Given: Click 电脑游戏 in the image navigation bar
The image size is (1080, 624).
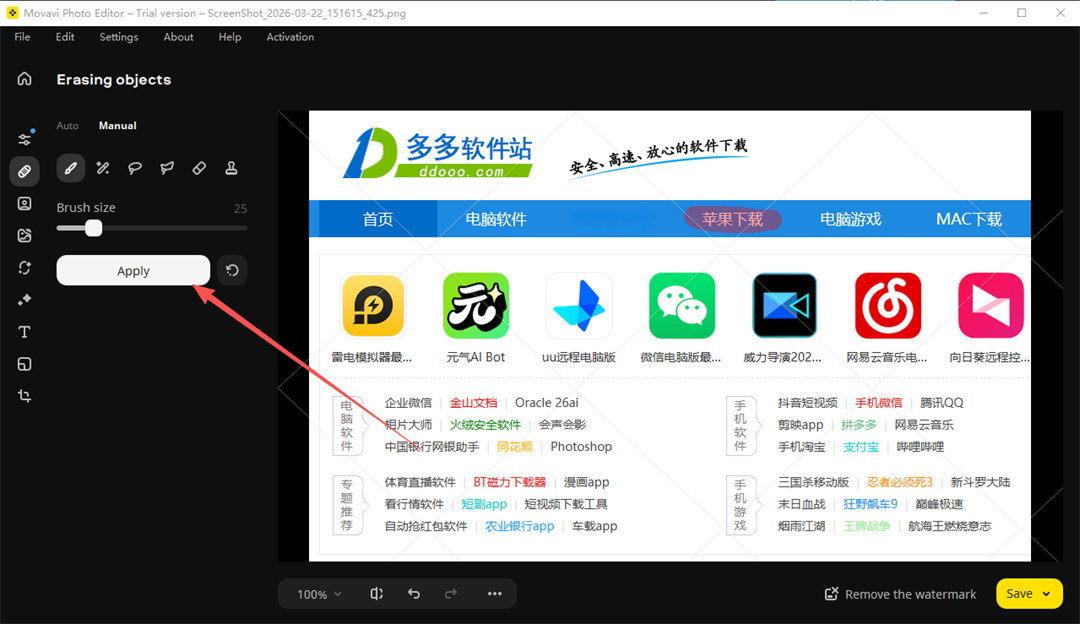Looking at the screenshot, I should point(851,219).
